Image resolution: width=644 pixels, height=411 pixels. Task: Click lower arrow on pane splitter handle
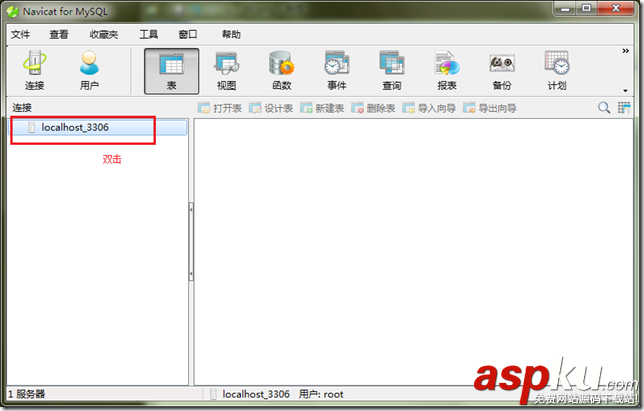point(191,273)
